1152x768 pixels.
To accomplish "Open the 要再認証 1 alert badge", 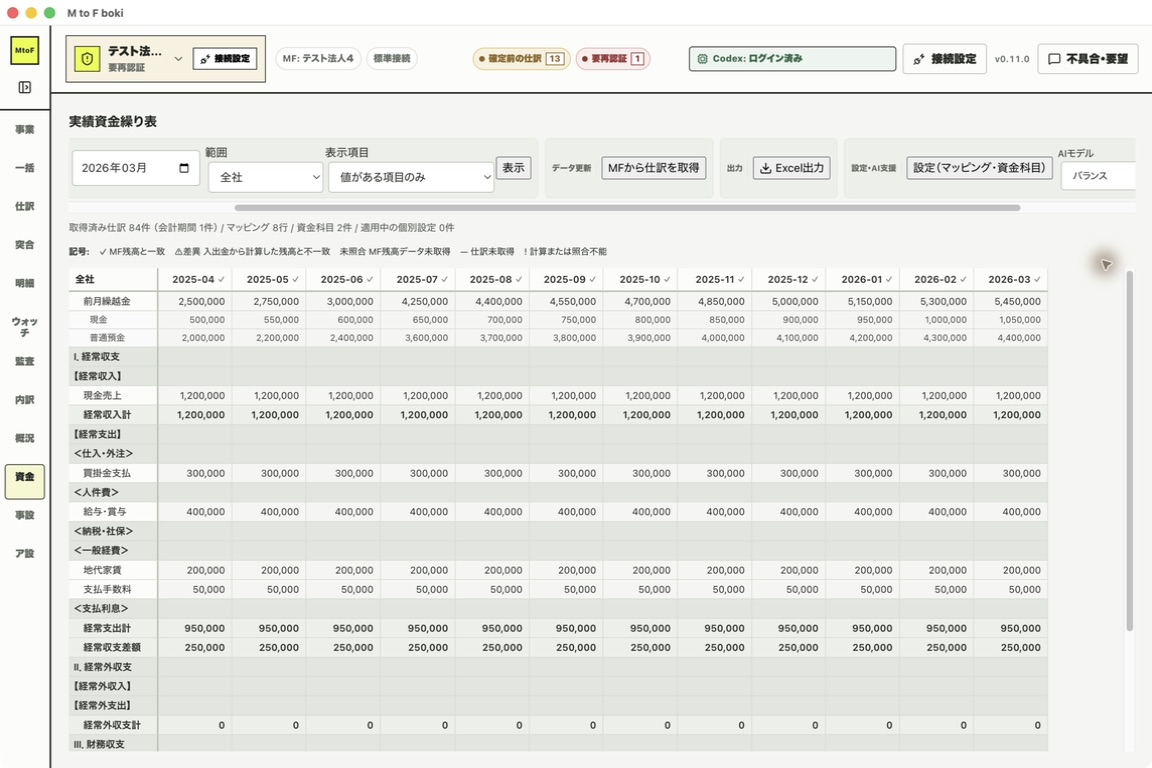I will [x=613, y=59].
